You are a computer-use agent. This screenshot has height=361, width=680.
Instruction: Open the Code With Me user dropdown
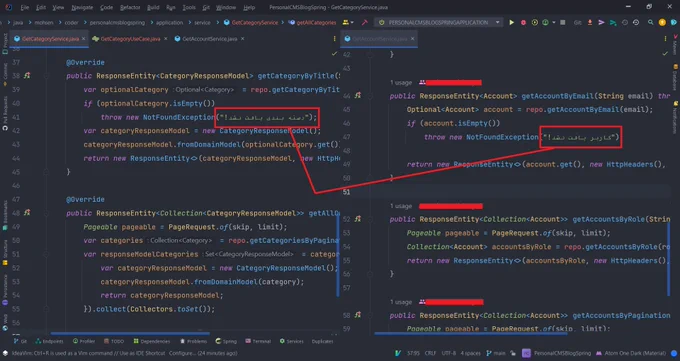[x=348, y=22]
